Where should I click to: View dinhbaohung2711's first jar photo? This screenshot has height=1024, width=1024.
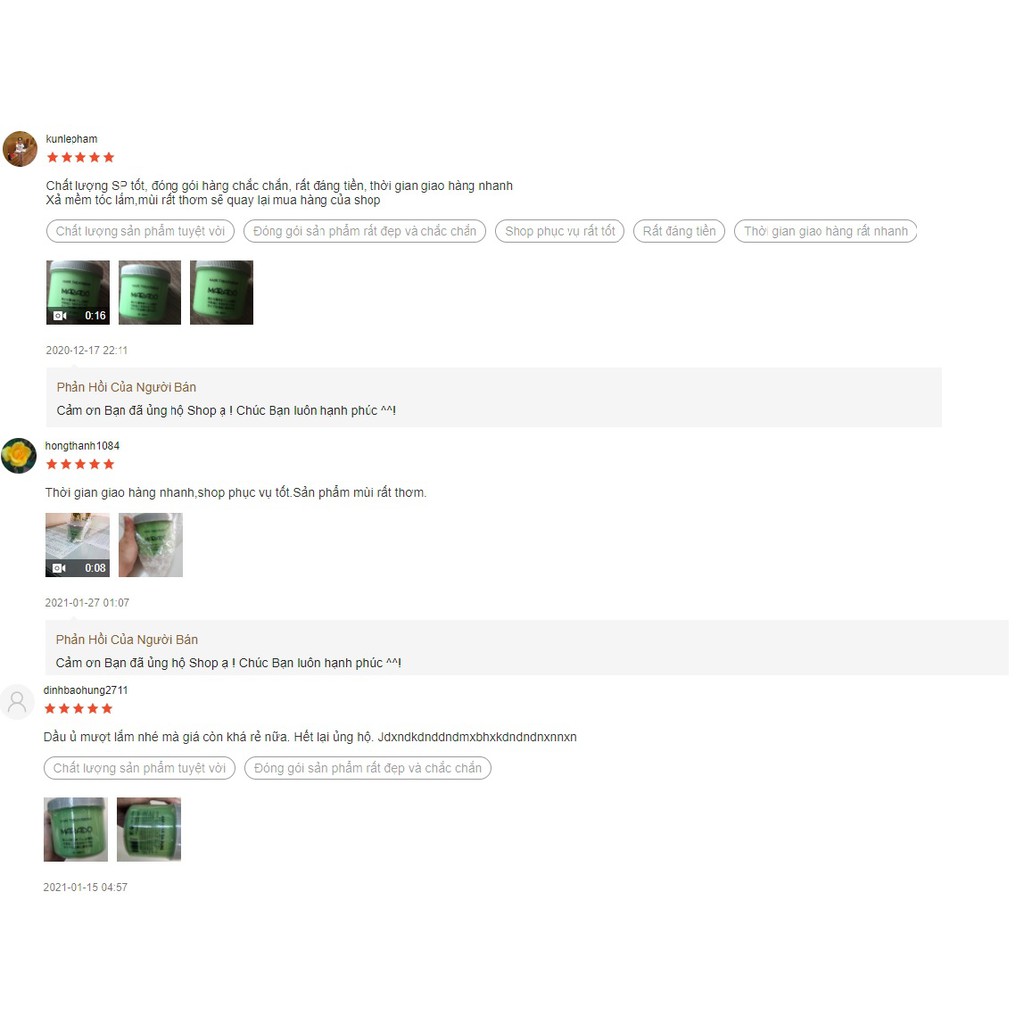point(76,829)
